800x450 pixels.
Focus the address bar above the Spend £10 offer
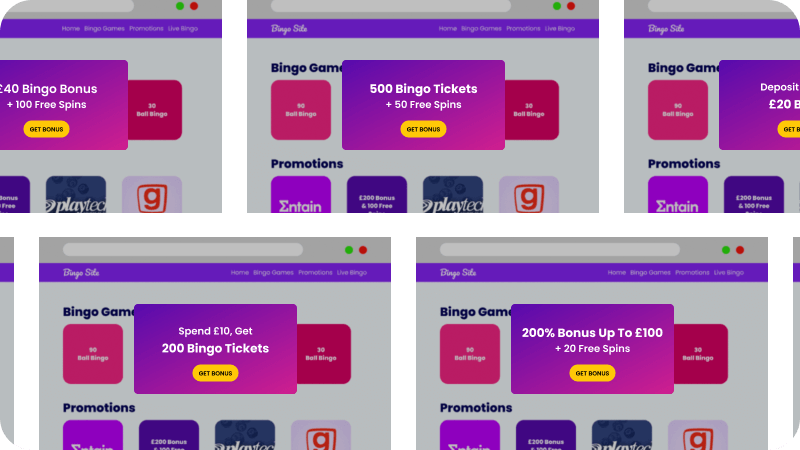[183, 249]
